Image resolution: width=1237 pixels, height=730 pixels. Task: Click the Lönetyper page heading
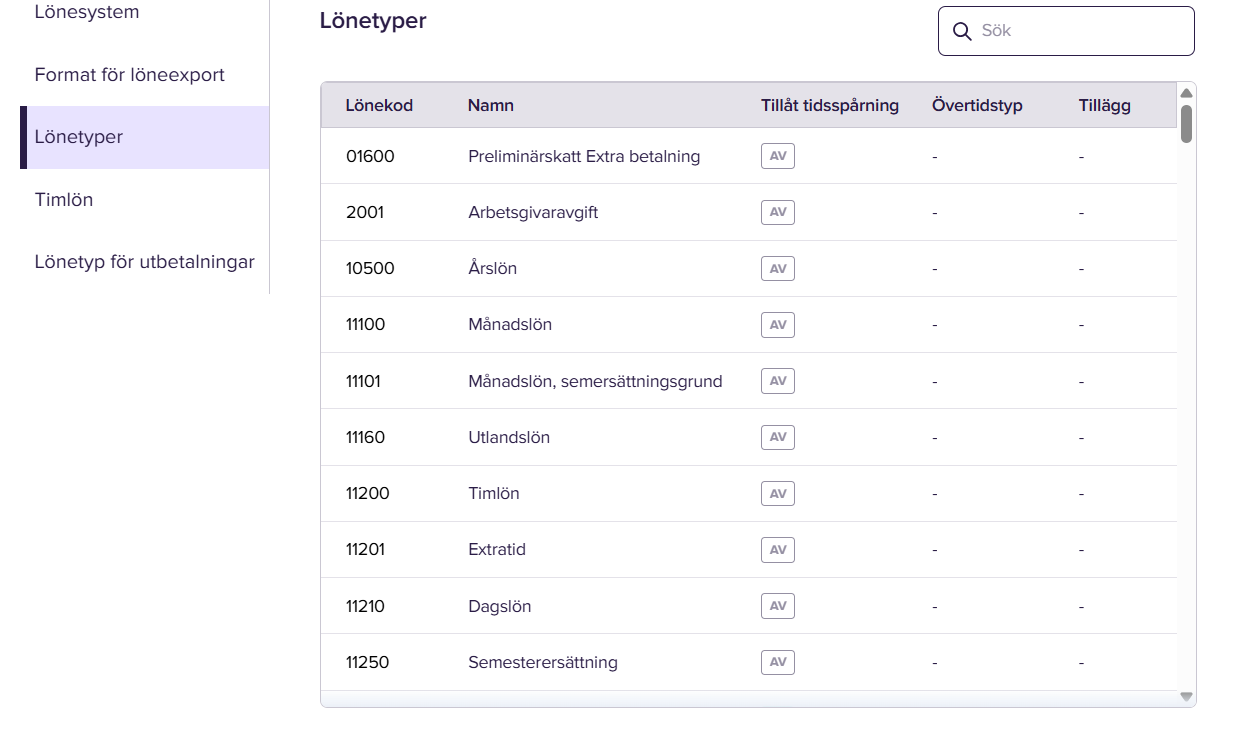[x=373, y=20]
